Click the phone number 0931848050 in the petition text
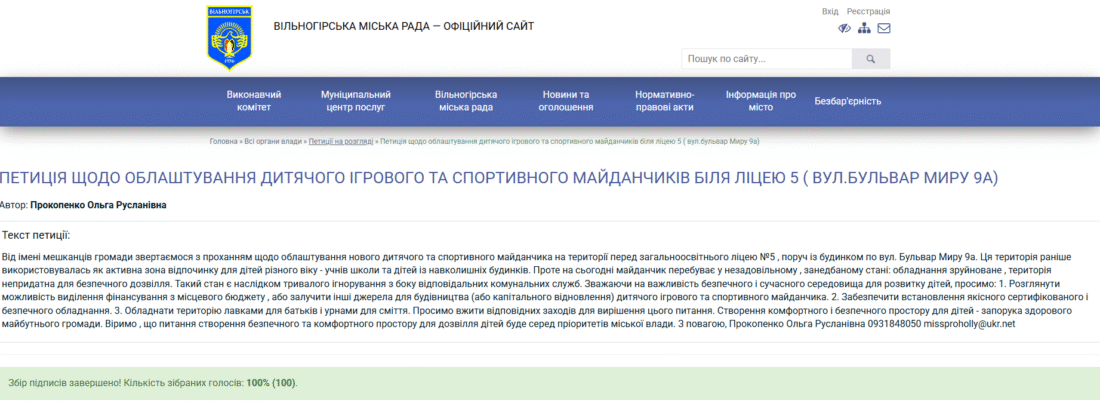 pyautogui.click(x=896, y=324)
